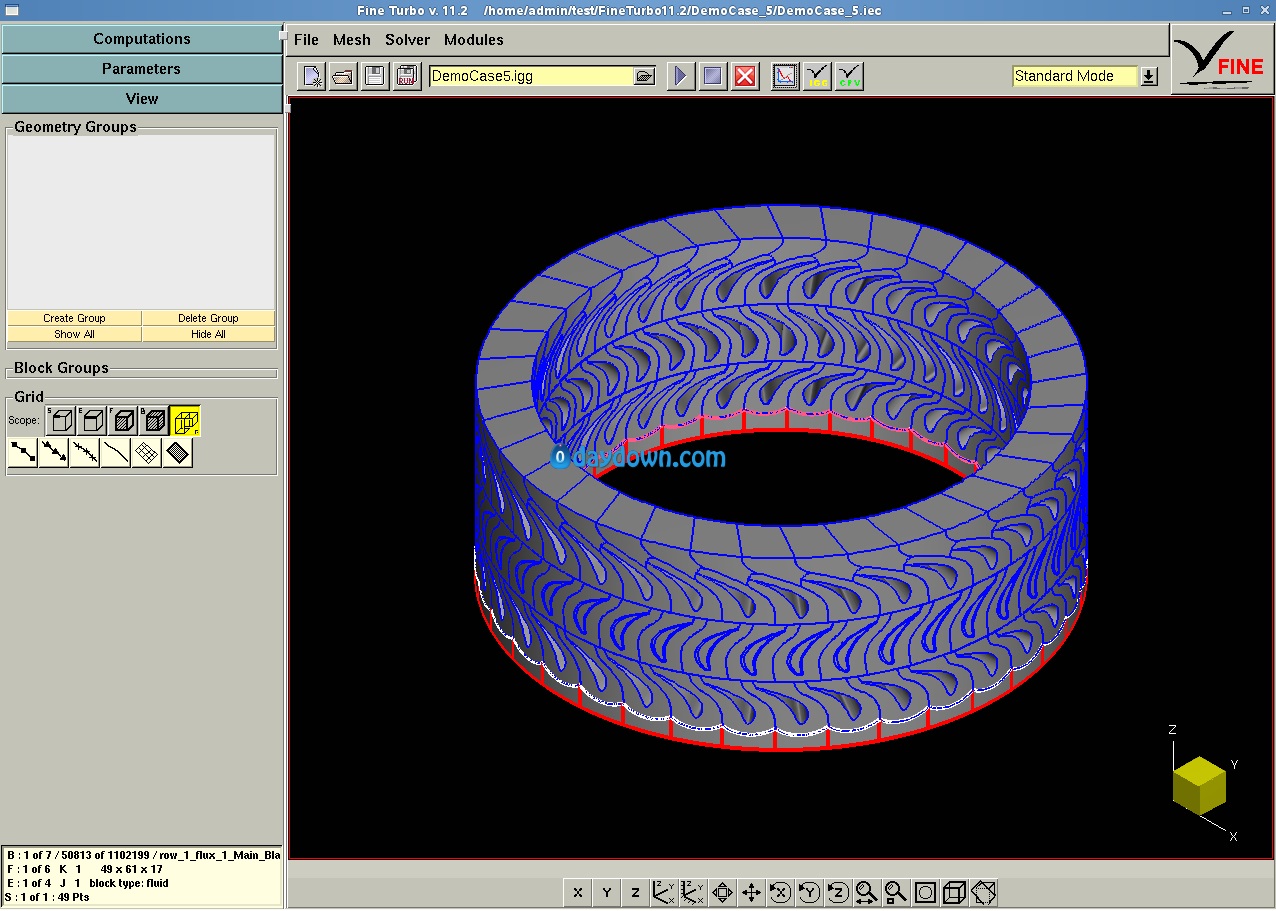Viewport: 1276px width, 911px height.
Task: Set grid scope to Segment (S cube)
Action: 61,420
